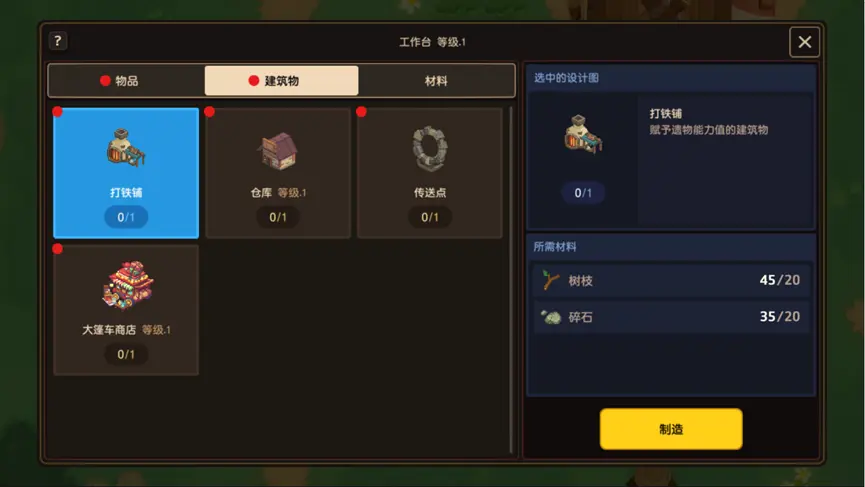Screen dimensions: 865x487
Task: Select the 大篷车商店 caravan shop icon
Action: click(x=127, y=285)
